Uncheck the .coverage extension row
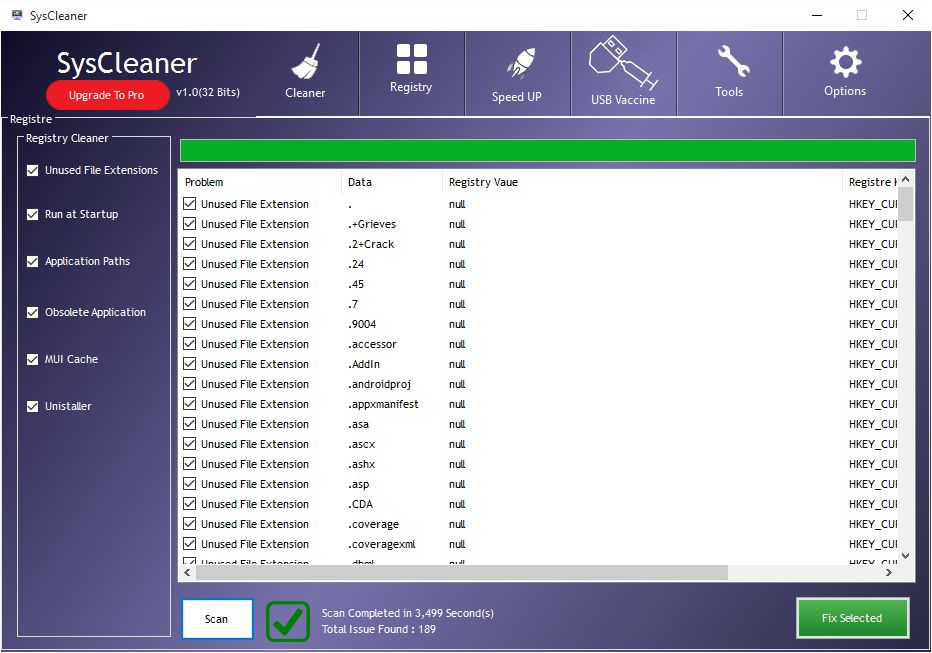This screenshot has height=653, width=932. click(x=190, y=524)
